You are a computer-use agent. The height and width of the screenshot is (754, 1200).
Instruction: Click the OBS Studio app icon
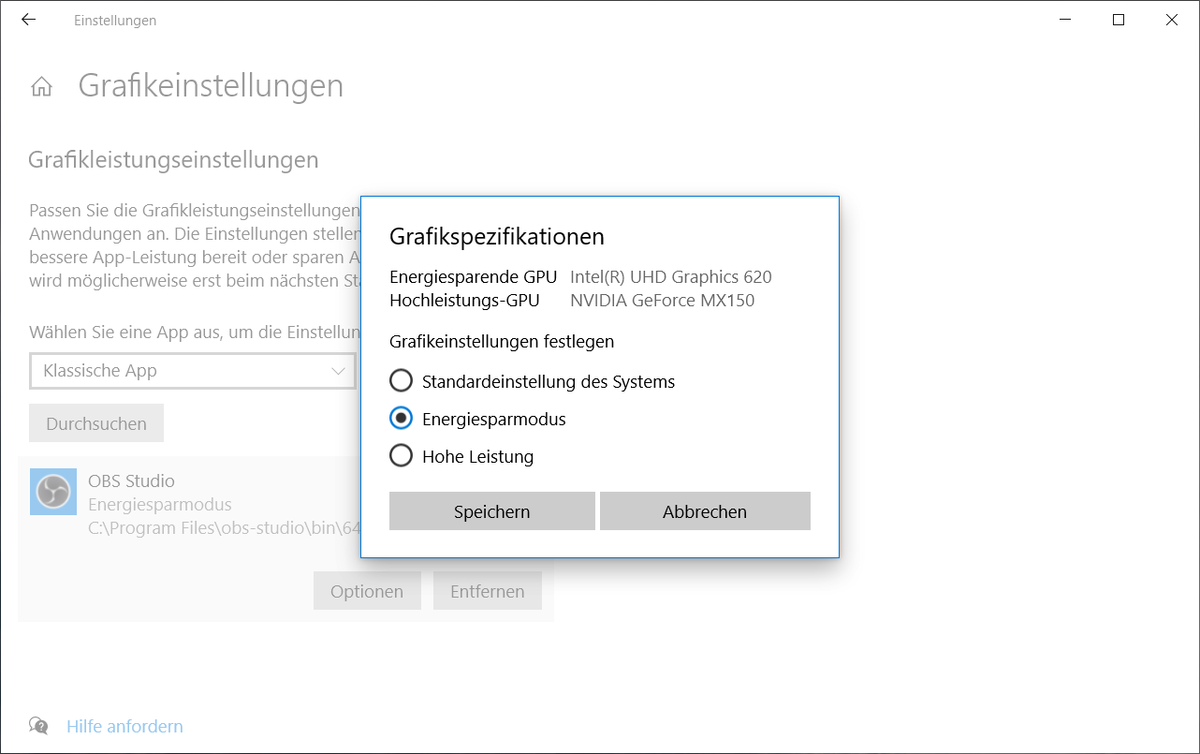tap(54, 492)
